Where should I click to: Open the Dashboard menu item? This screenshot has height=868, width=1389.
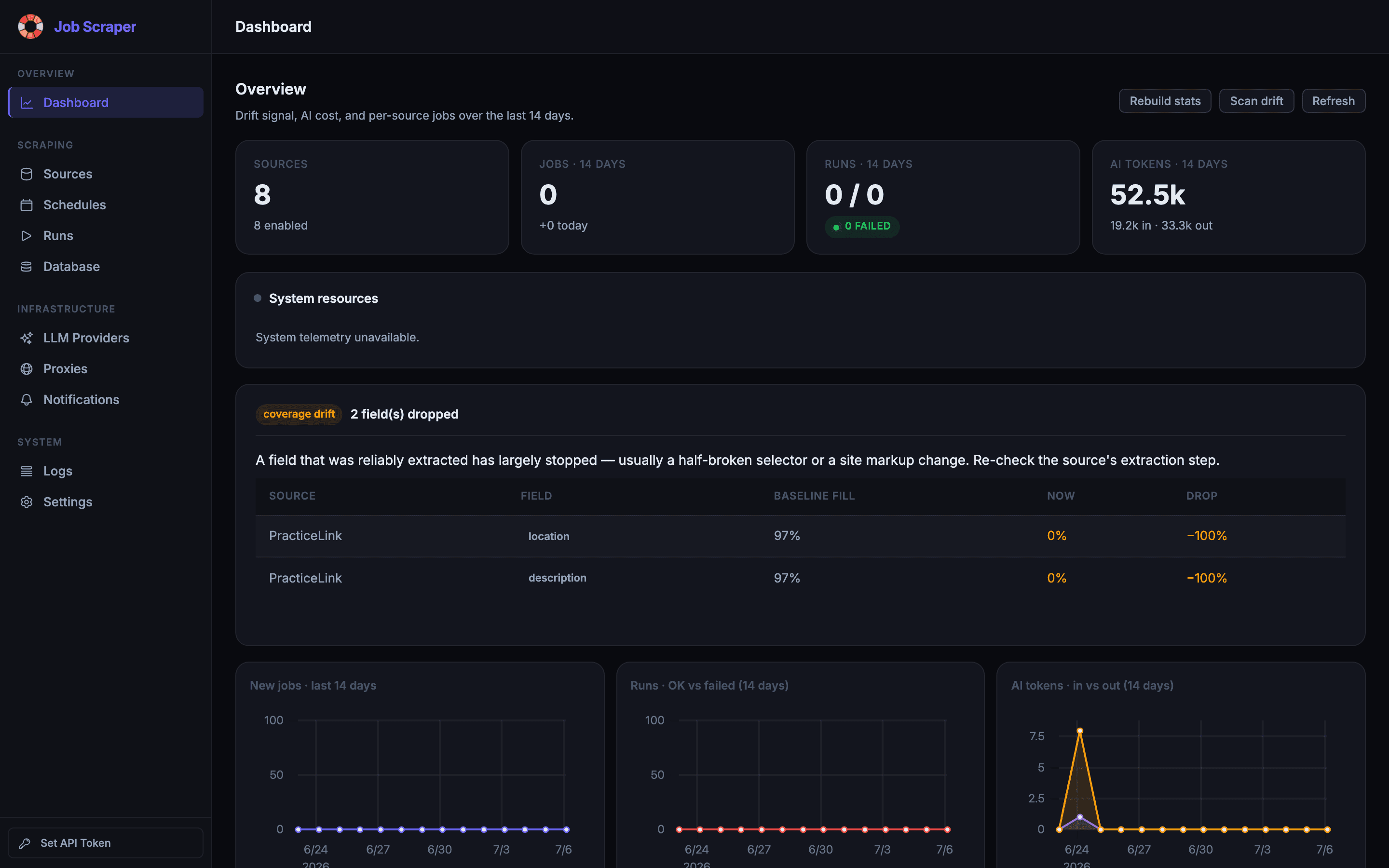point(106,102)
